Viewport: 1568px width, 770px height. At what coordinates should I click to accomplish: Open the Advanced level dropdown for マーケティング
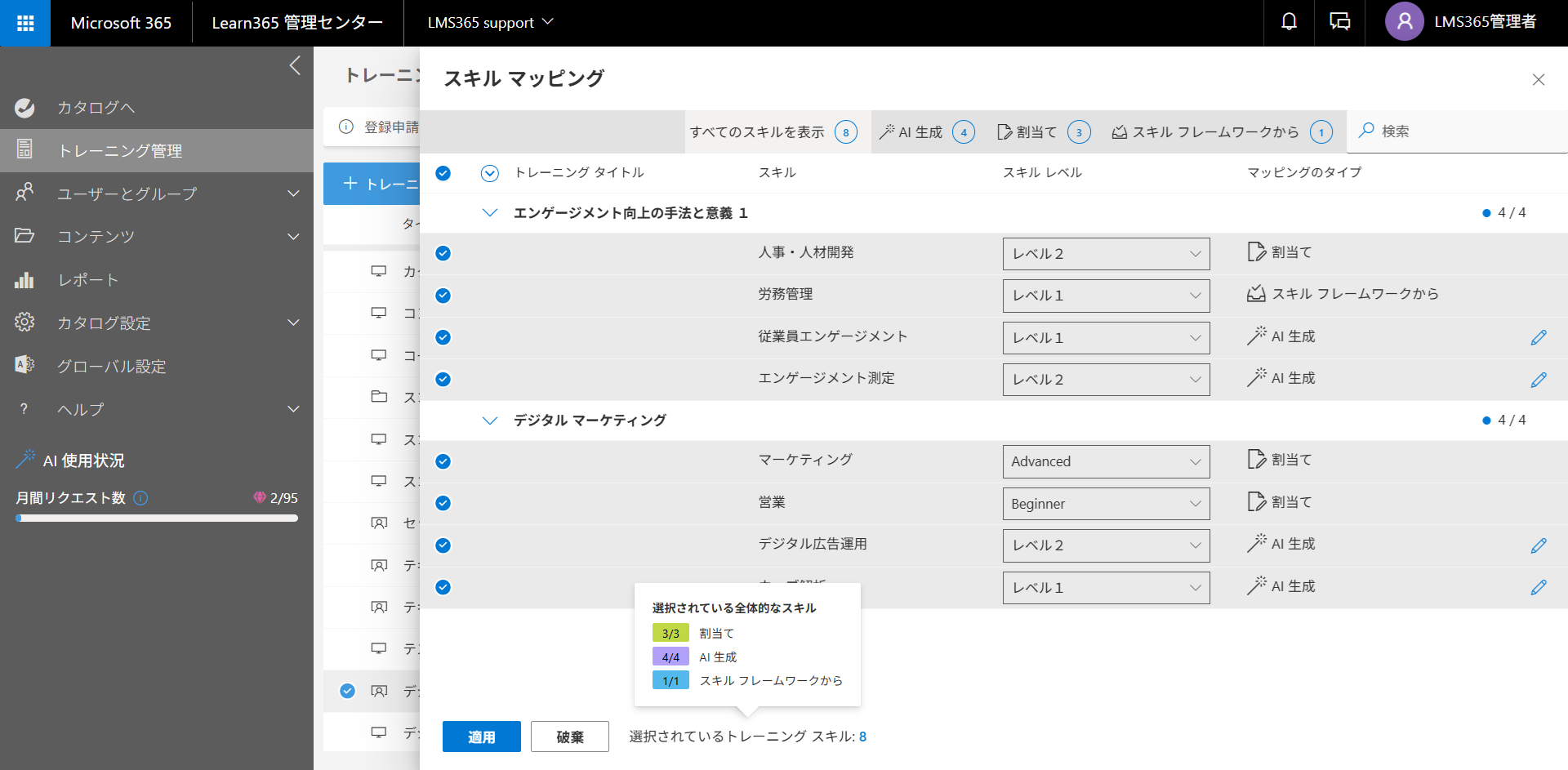1106,461
